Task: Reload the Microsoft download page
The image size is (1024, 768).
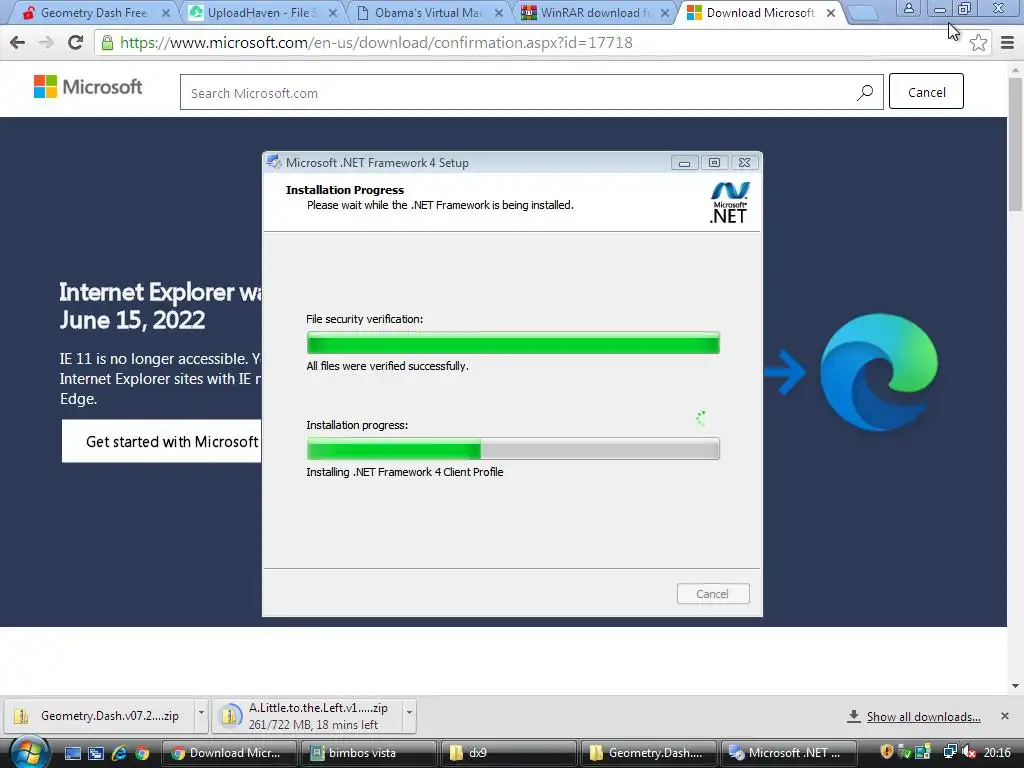Action: coord(76,43)
